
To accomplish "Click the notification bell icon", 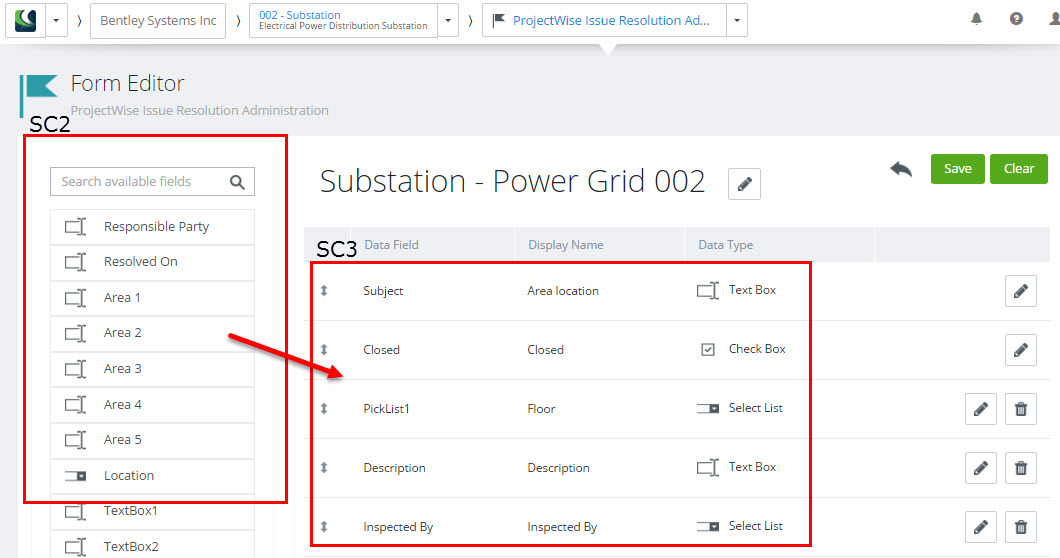I will coord(976,19).
